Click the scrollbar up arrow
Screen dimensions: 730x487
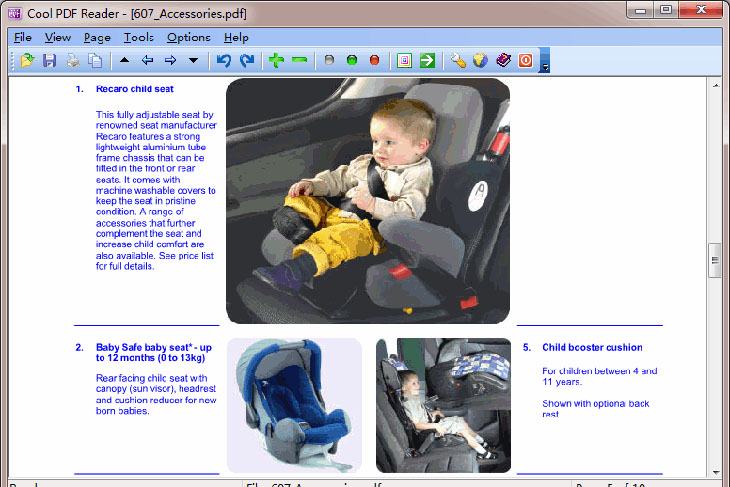716,85
